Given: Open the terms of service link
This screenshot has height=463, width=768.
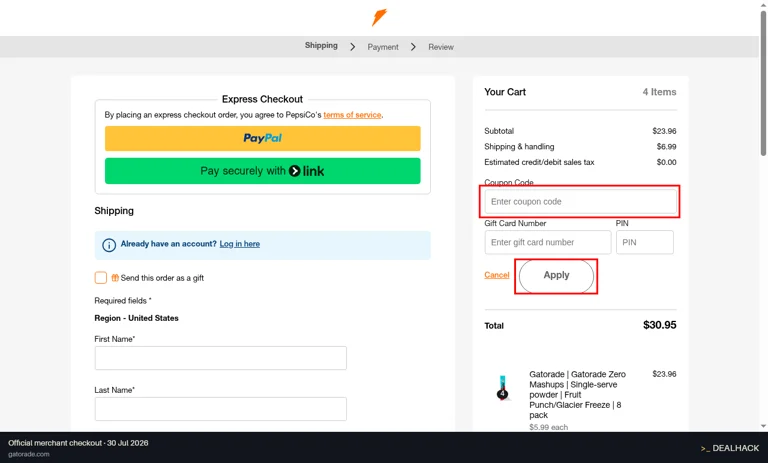Looking at the screenshot, I should (352, 115).
